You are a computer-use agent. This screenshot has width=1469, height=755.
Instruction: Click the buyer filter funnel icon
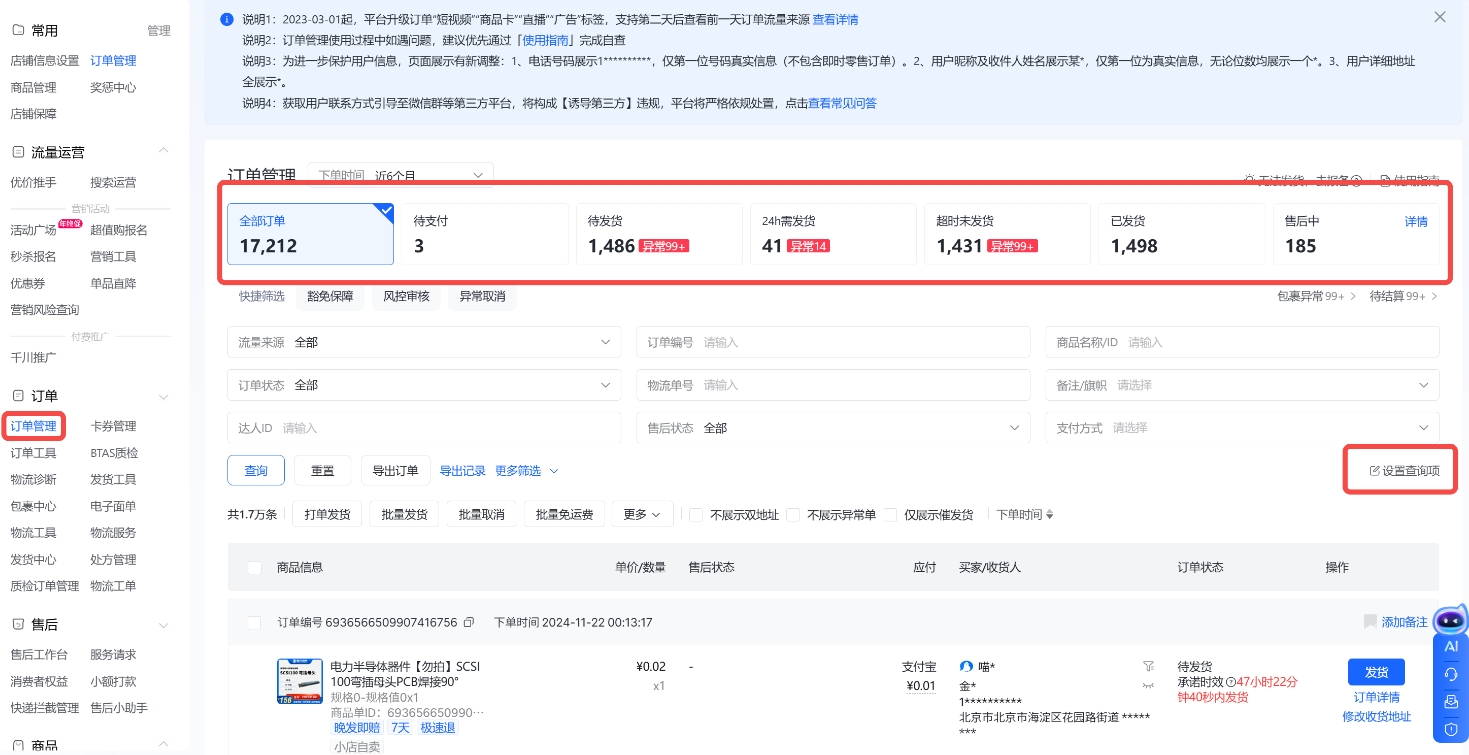click(1147, 666)
